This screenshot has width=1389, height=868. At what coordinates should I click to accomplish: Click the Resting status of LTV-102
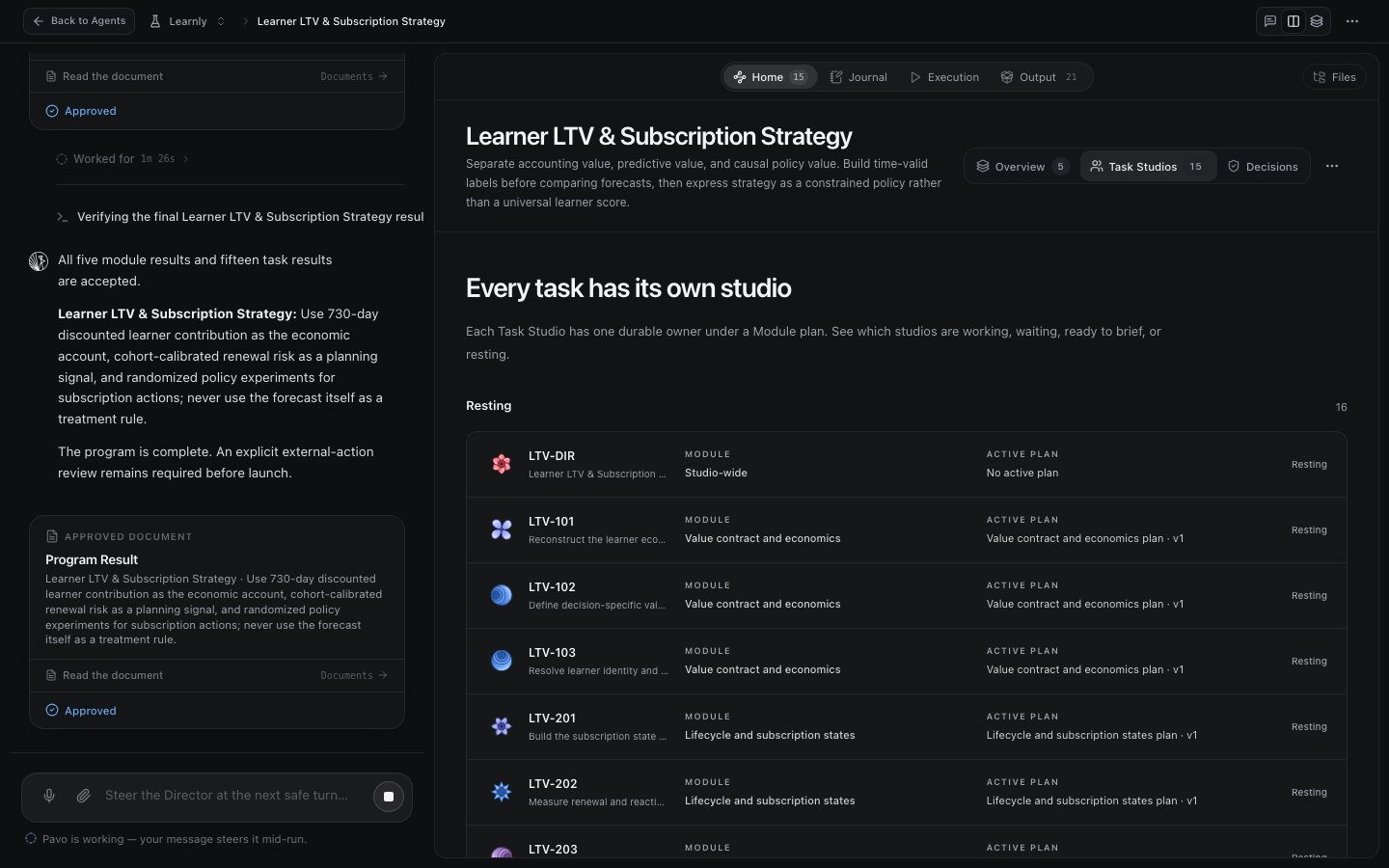click(1309, 596)
